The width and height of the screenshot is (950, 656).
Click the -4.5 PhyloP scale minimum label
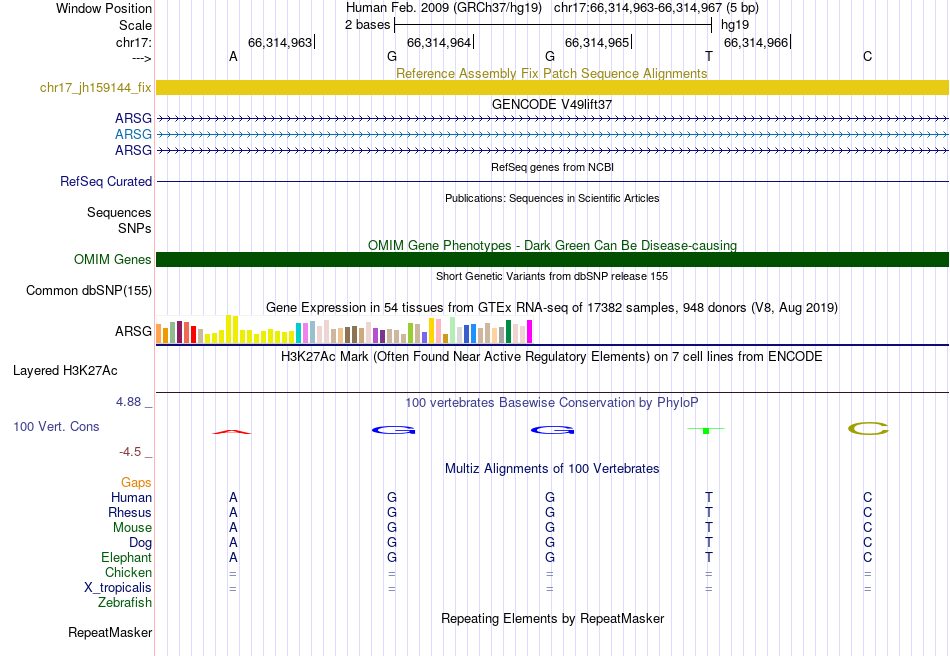click(130, 451)
